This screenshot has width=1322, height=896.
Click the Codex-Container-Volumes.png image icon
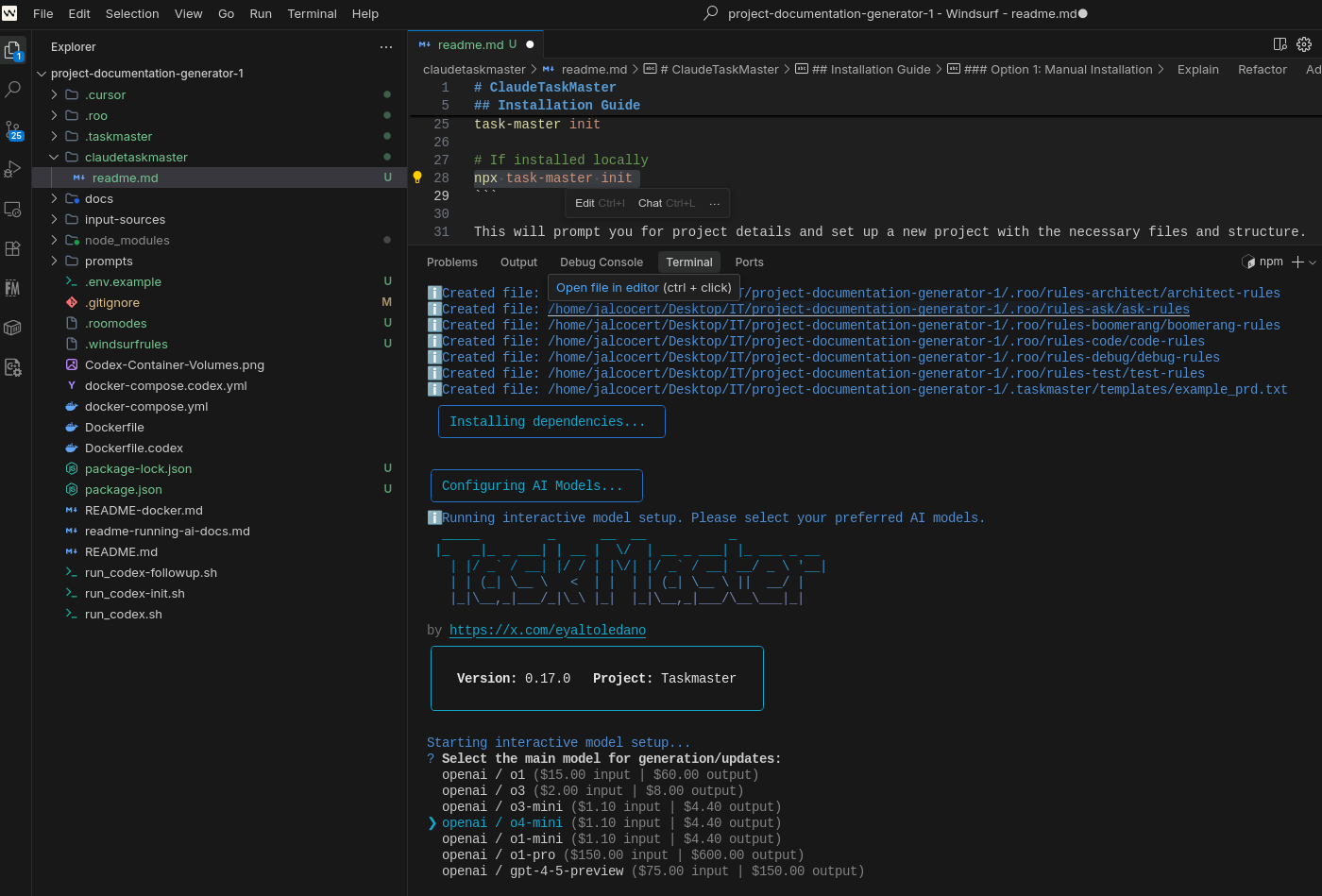(x=72, y=364)
